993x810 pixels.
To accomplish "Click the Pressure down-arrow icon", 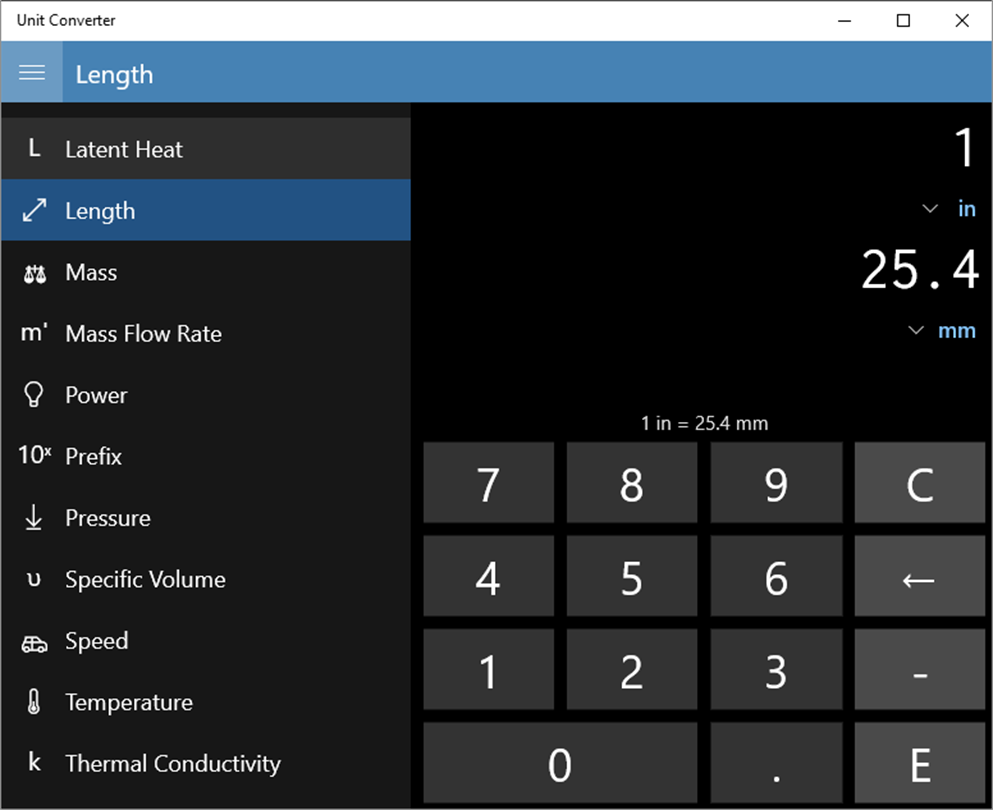I will tap(34, 517).
